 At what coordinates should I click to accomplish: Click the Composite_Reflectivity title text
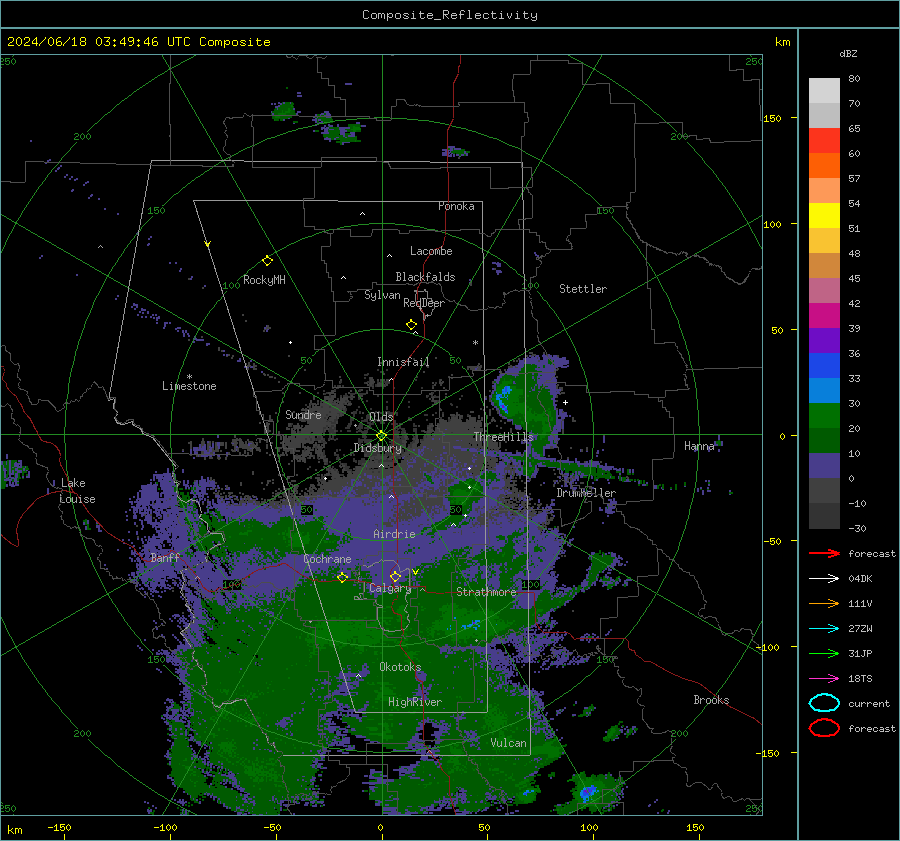click(x=450, y=15)
